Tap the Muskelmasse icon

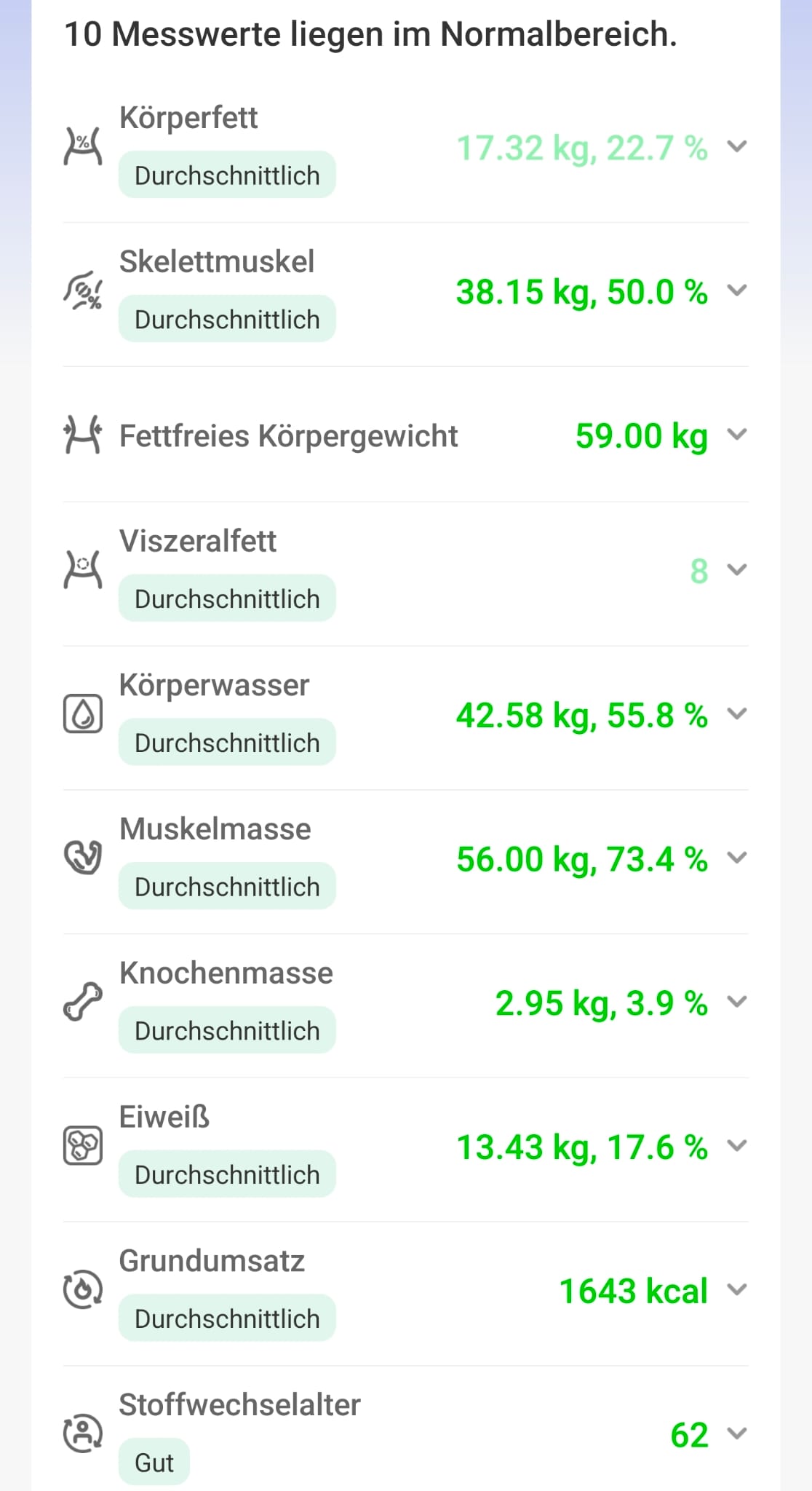(x=83, y=857)
